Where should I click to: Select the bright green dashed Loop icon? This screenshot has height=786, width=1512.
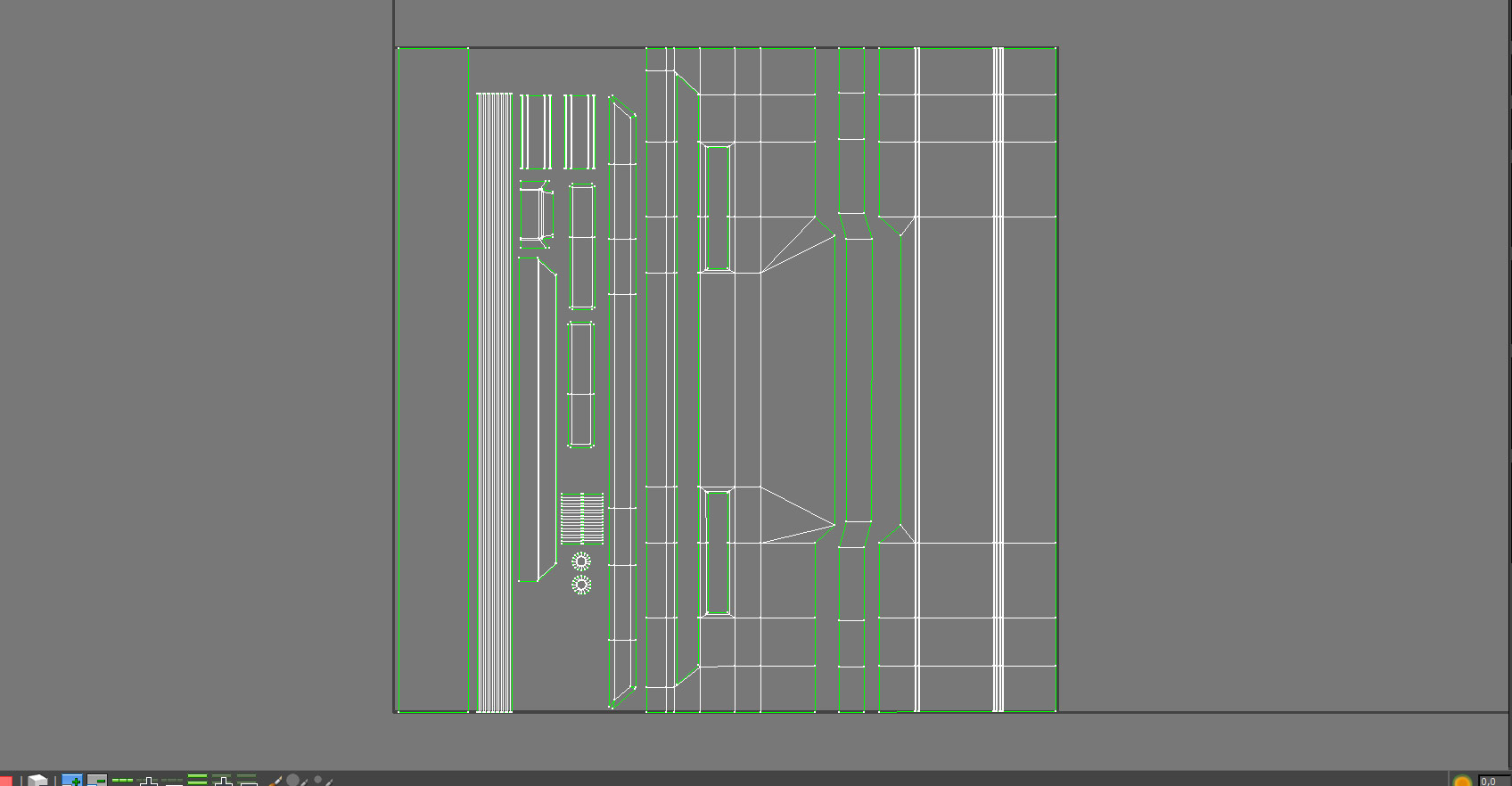pos(123,781)
